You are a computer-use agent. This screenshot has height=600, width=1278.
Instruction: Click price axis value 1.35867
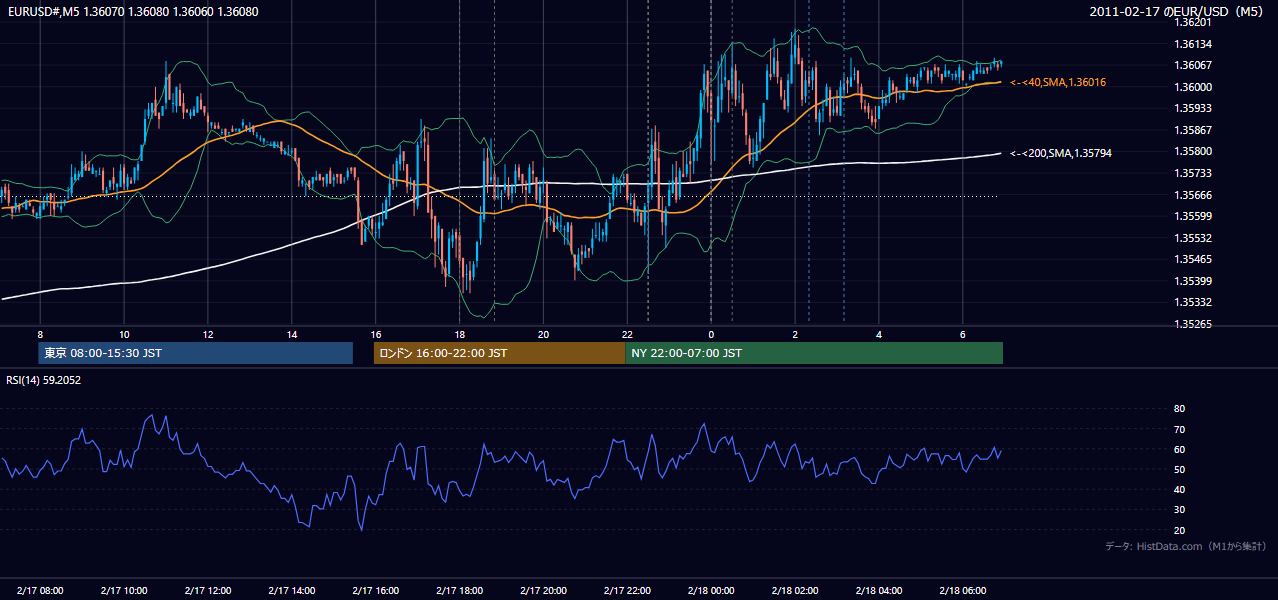pyautogui.click(x=1193, y=130)
